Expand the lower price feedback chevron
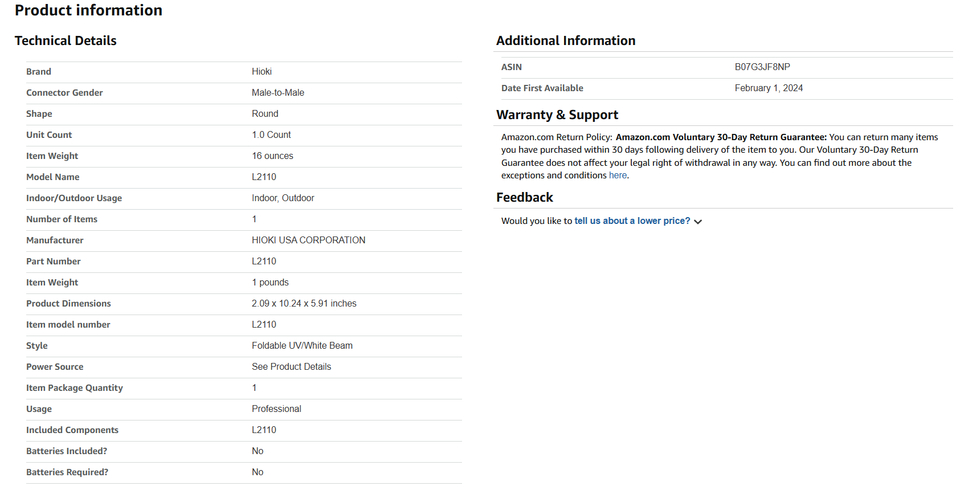Screen dimensions: 960x498 (x=698, y=222)
